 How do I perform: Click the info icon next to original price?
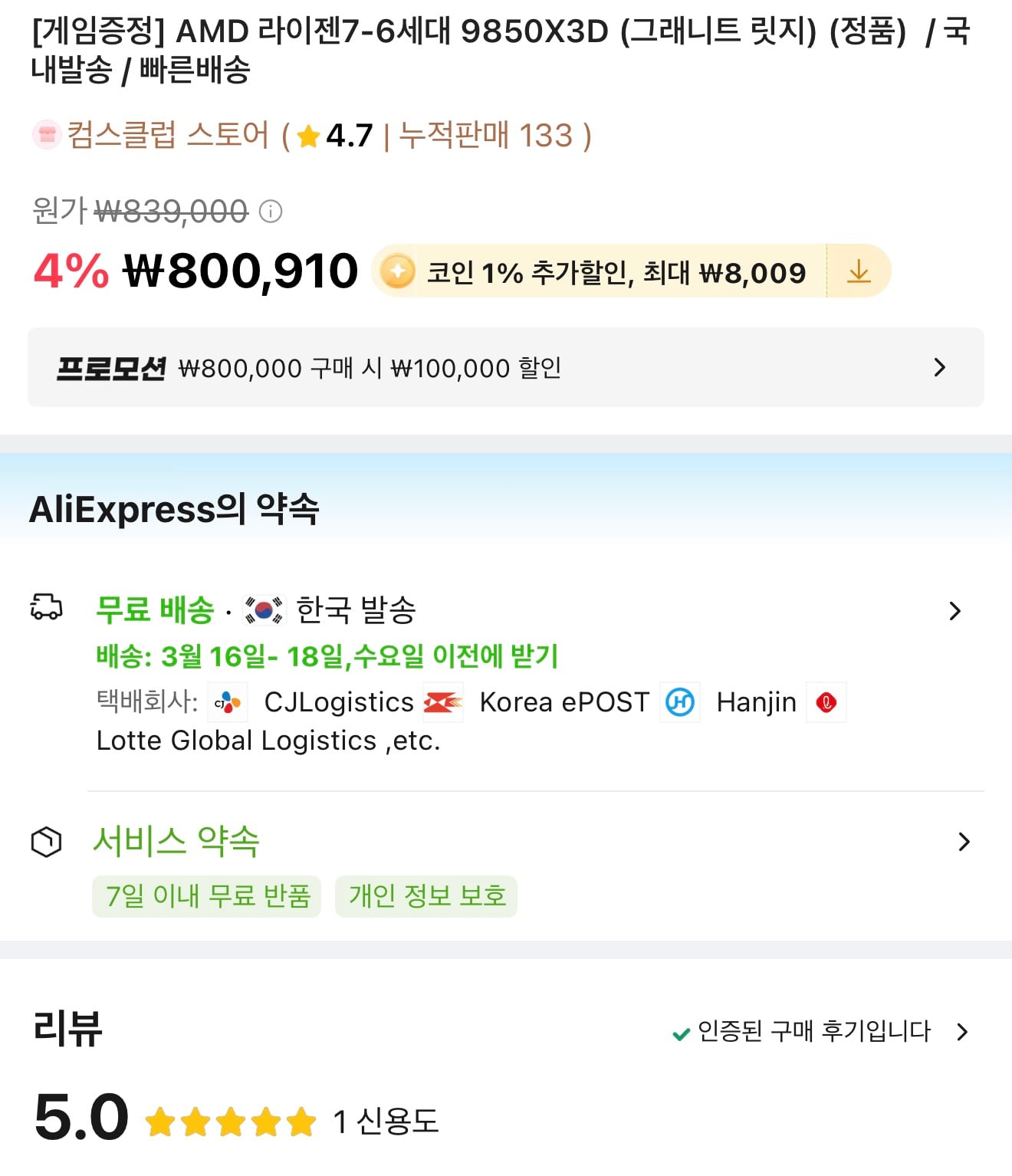pos(271,211)
